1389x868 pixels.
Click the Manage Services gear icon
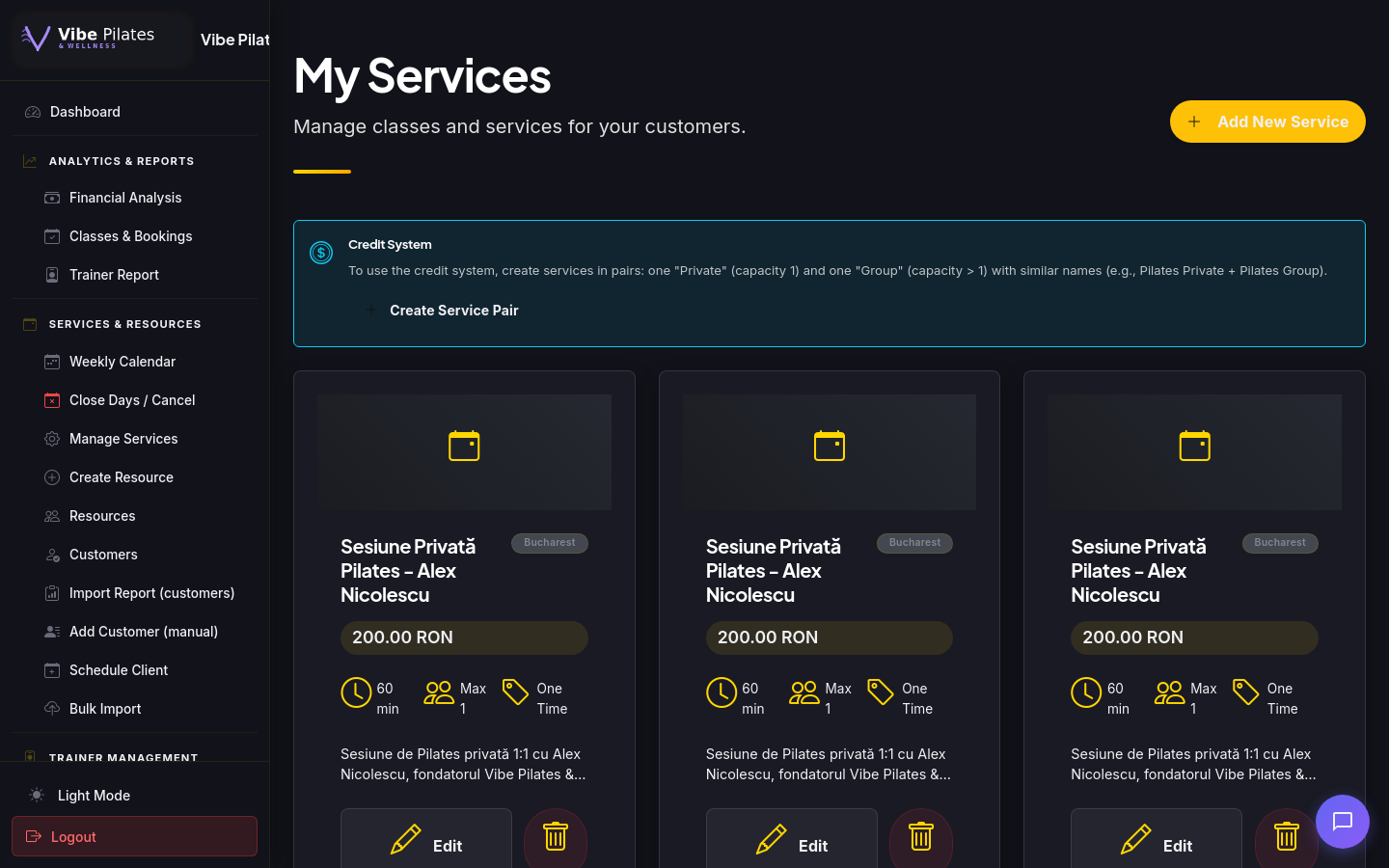[x=52, y=439]
